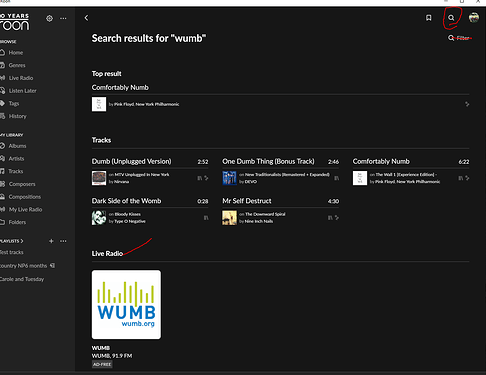This screenshot has height=375, width=486.
Task: Go back with the left arrow
Action: pyautogui.click(x=86, y=18)
